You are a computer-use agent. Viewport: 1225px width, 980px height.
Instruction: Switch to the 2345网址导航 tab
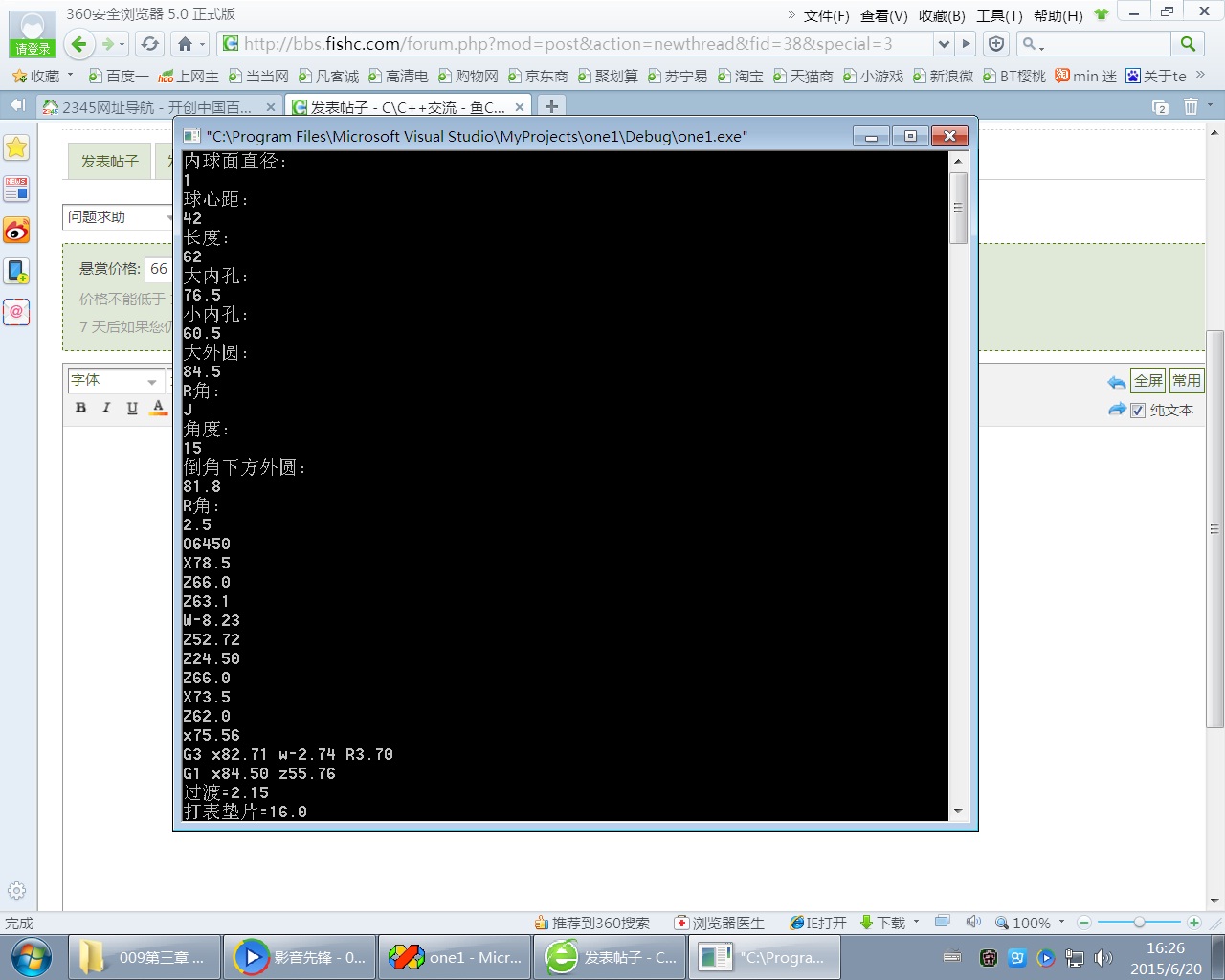(x=158, y=107)
